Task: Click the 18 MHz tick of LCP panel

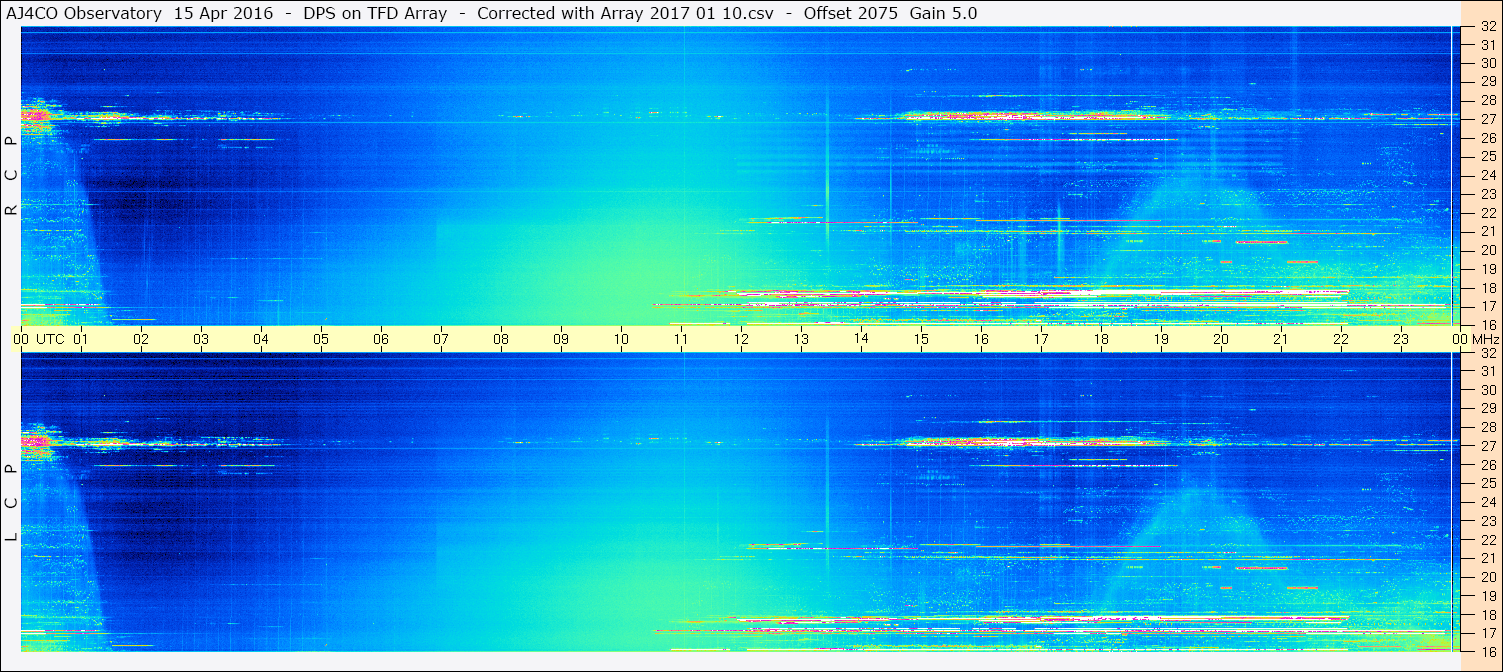Action: [x=1488, y=614]
